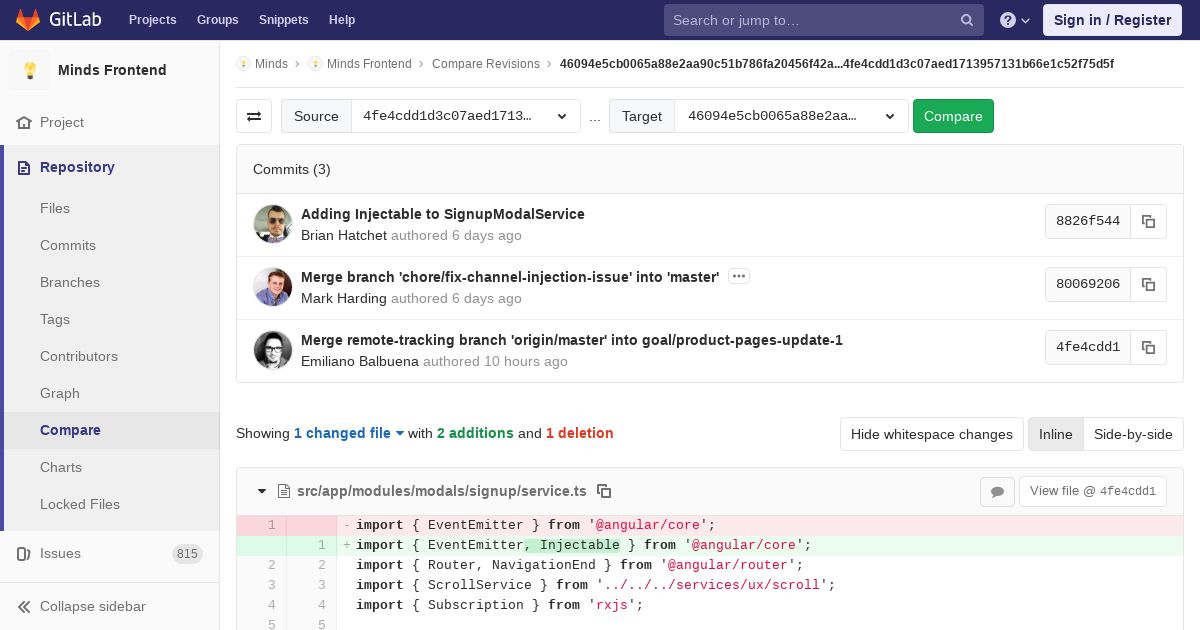This screenshot has width=1200, height=630.
Task: Toggle comments with the speech bubble button
Action: 997,491
